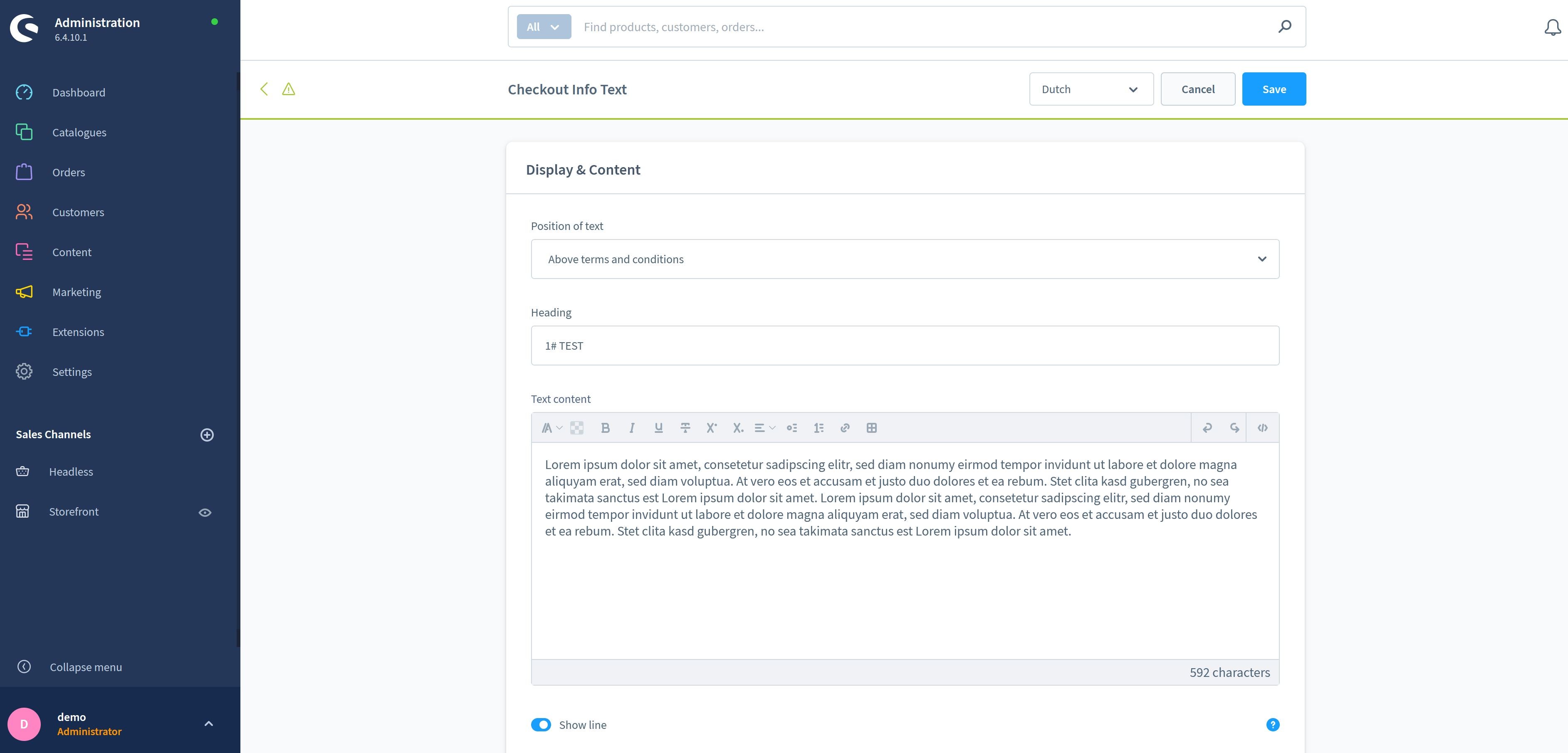Toggle bold formatting
The width and height of the screenshot is (1568, 753).
tap(605, 428)
